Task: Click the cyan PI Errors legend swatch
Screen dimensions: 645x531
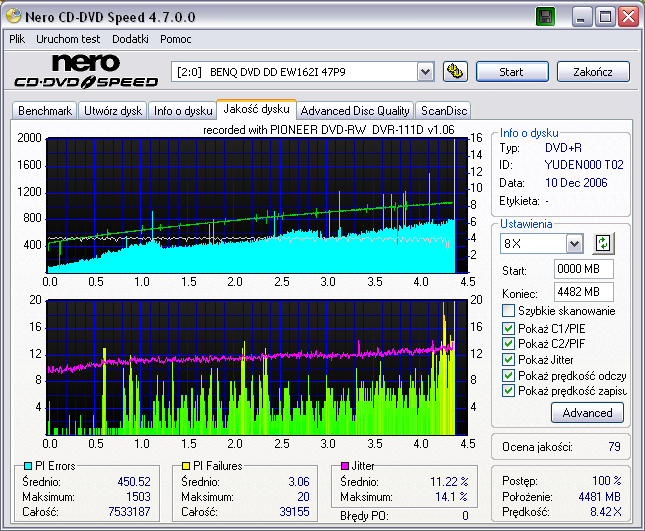Action: pyautogui.click(x=28, y=466)
